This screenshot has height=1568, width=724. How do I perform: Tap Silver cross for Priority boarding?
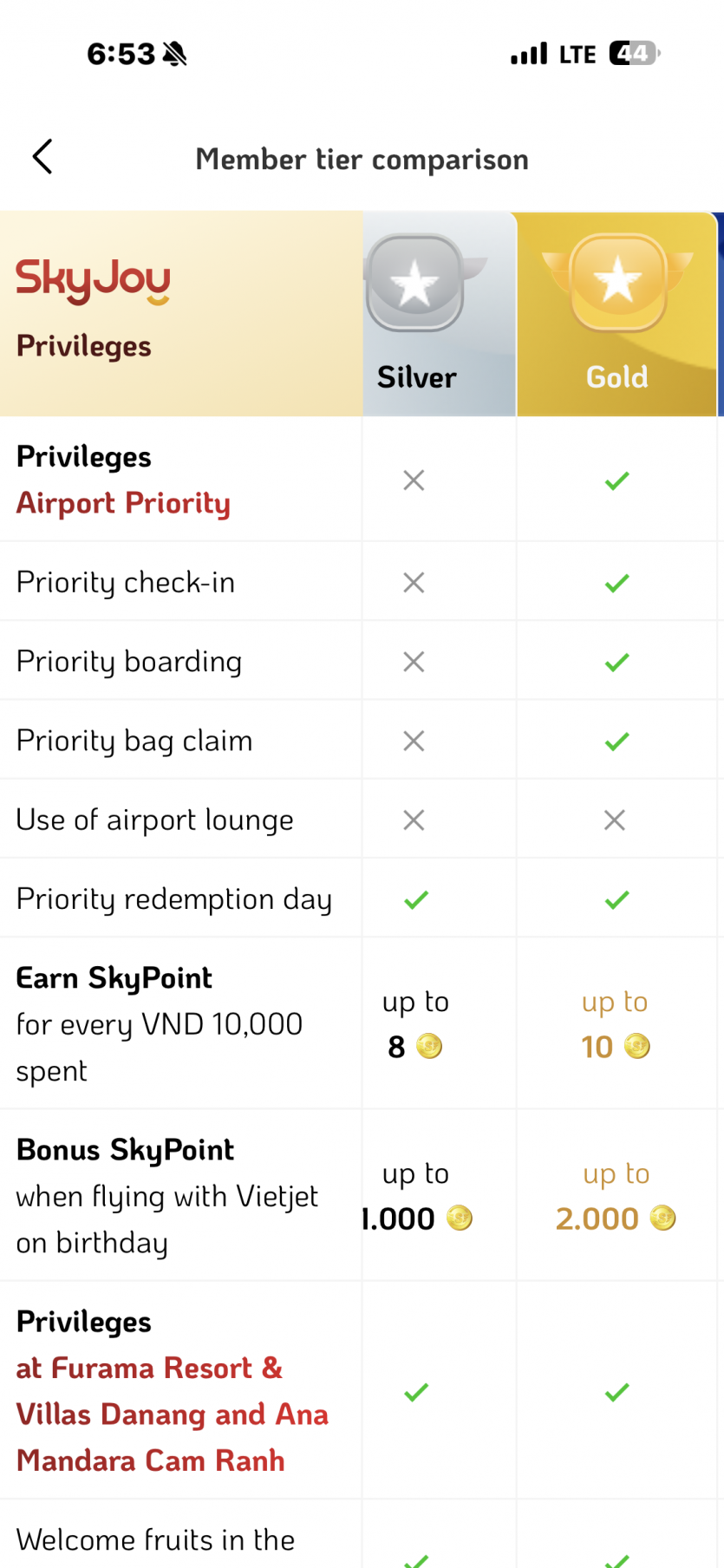coord(414,663)
